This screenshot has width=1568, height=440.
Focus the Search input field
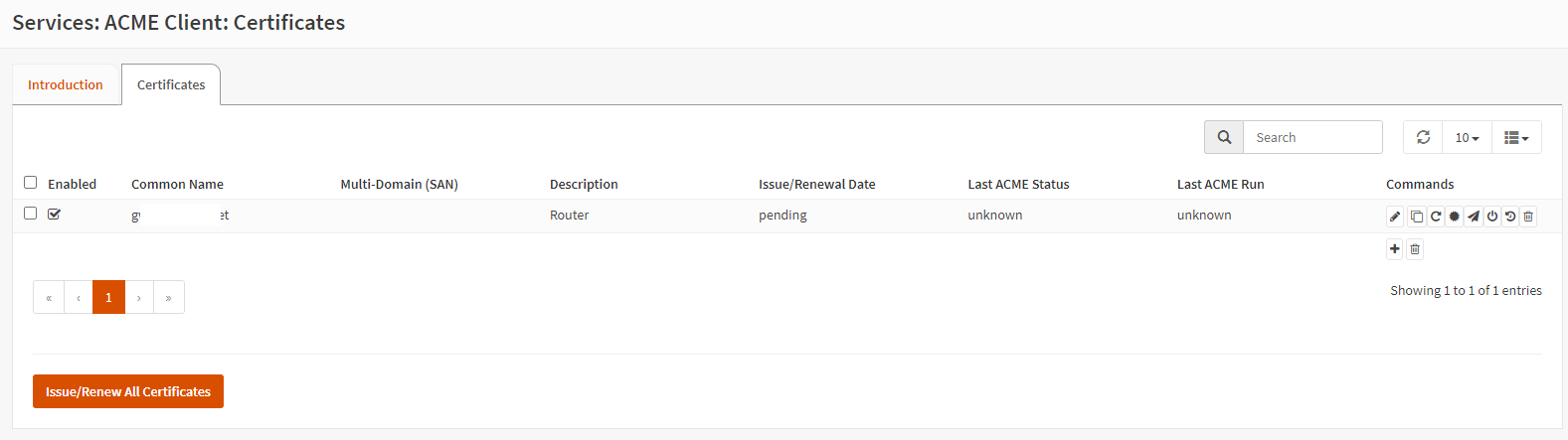1312,137
